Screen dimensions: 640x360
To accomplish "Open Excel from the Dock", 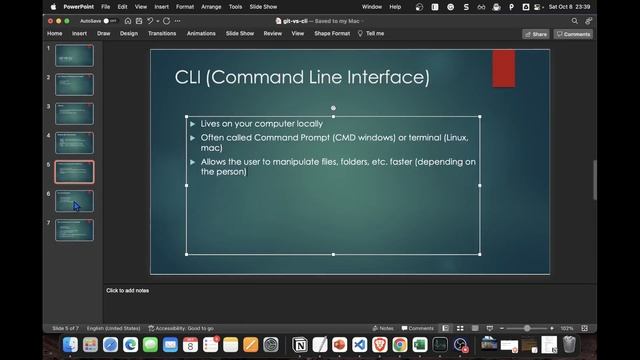I will click(420, 345).
